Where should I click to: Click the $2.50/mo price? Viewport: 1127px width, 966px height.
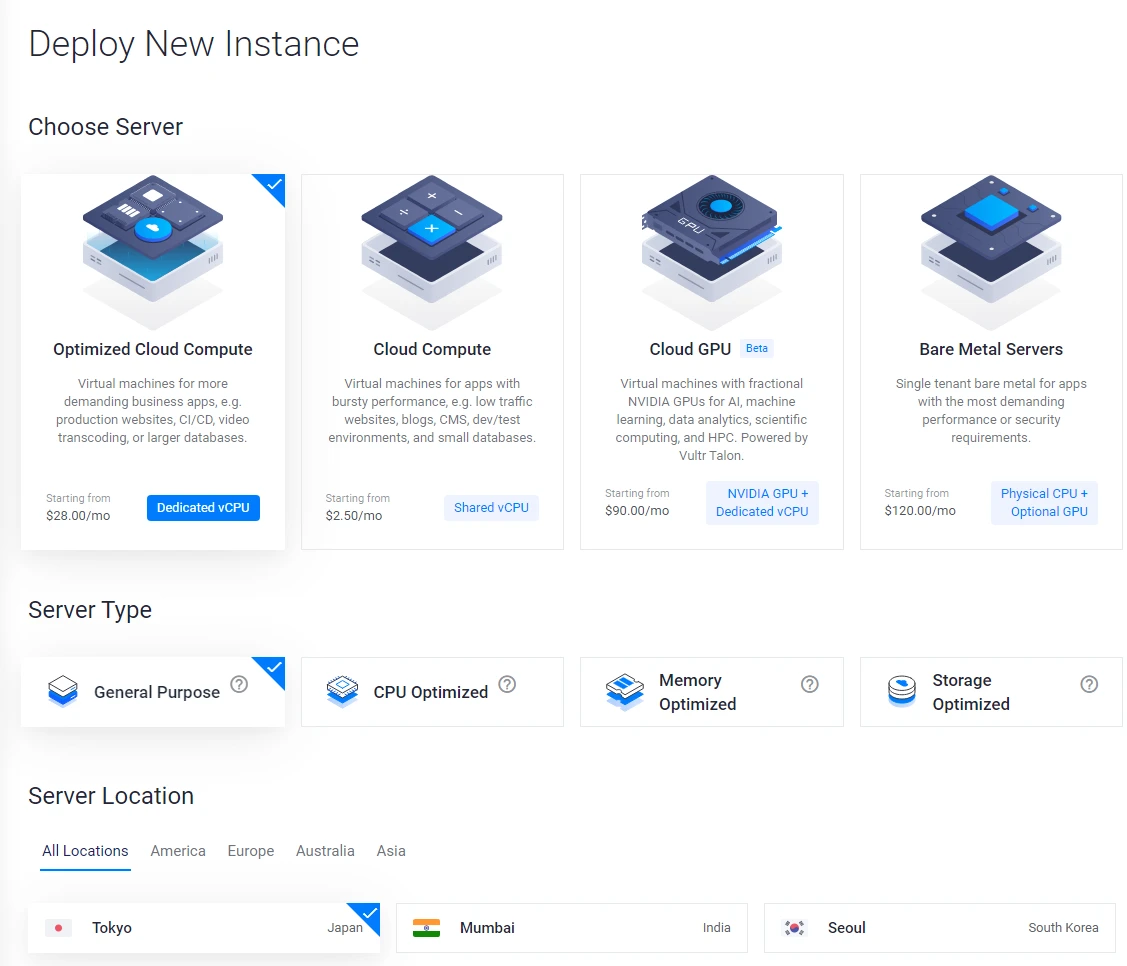tap(354, 516)
